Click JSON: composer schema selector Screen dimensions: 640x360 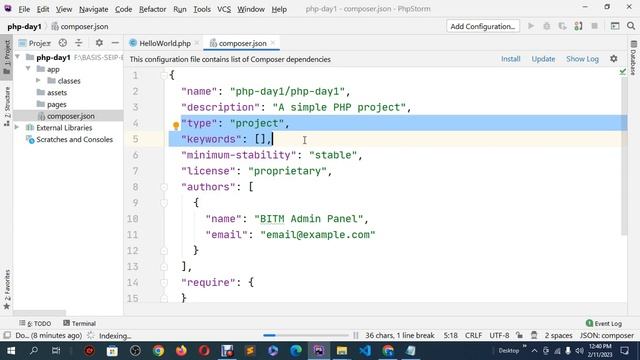(607, 335)
